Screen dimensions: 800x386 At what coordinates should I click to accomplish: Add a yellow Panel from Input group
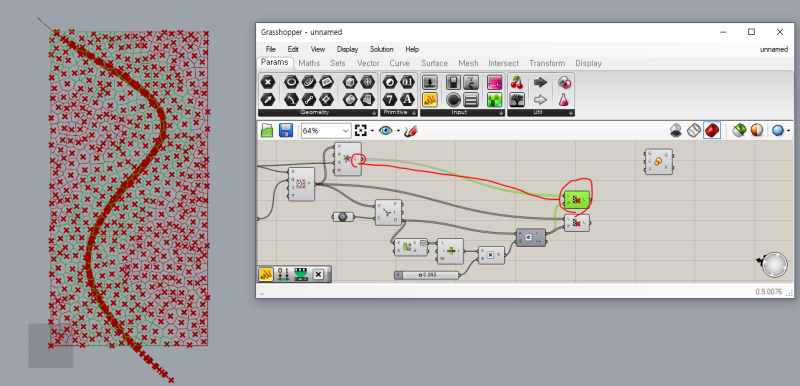430,99
